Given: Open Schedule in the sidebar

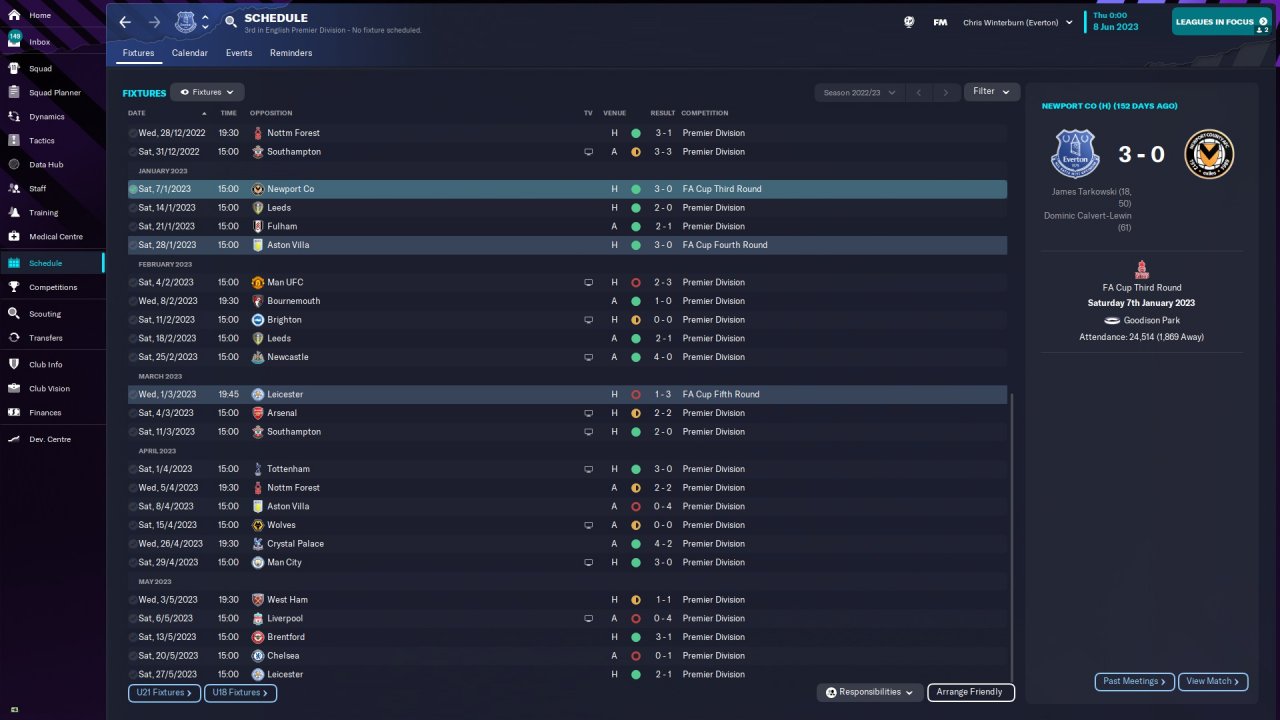Looking at the screenshot, I should [x=52, y=263].
